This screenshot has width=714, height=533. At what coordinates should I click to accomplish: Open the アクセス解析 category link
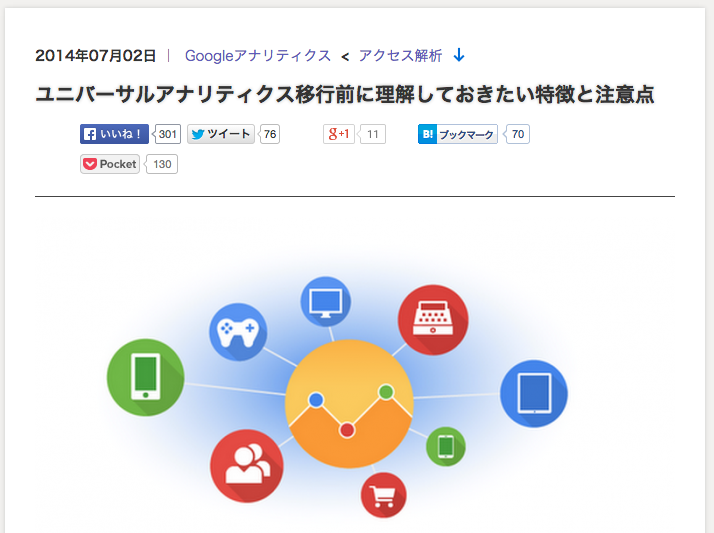point(400,56)
